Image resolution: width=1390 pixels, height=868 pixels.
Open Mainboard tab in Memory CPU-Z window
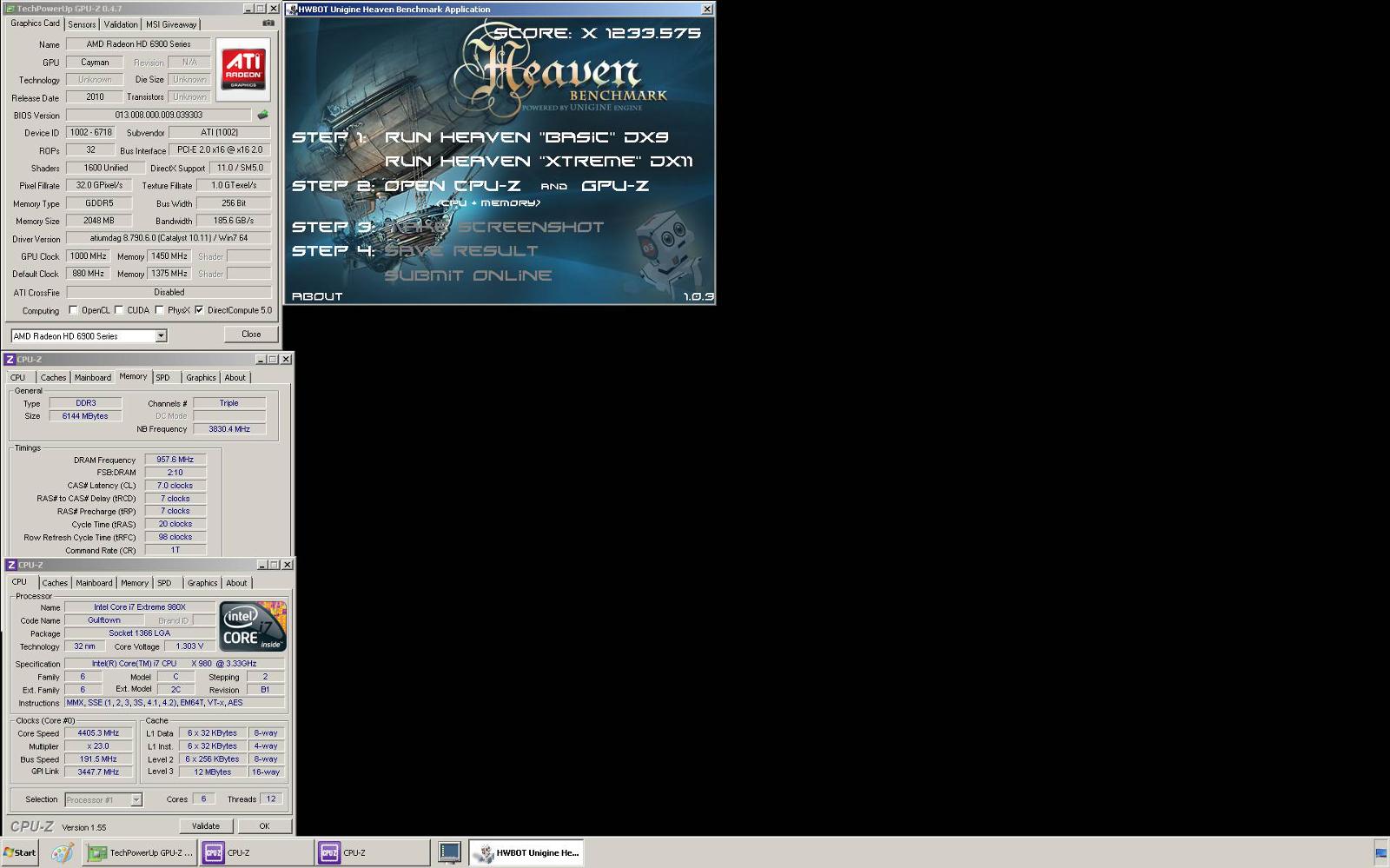pos(92,377)
